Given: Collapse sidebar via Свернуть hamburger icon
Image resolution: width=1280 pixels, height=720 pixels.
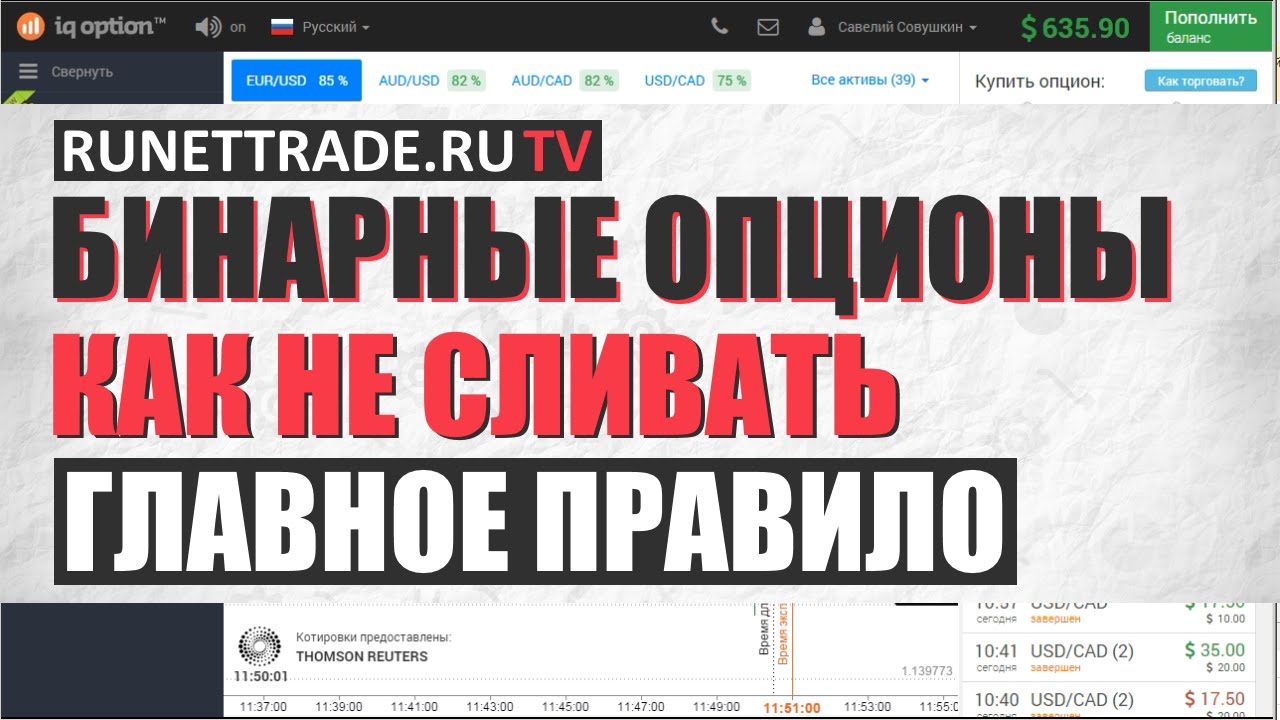Looking at the screenshot, I should 28,72.
